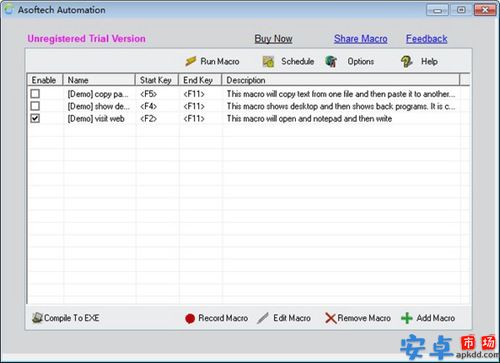Click the Edit Macro pencil icon
The height and width of the screenshot is (363, 500).
pyautogui.click(x=263, y=318)
